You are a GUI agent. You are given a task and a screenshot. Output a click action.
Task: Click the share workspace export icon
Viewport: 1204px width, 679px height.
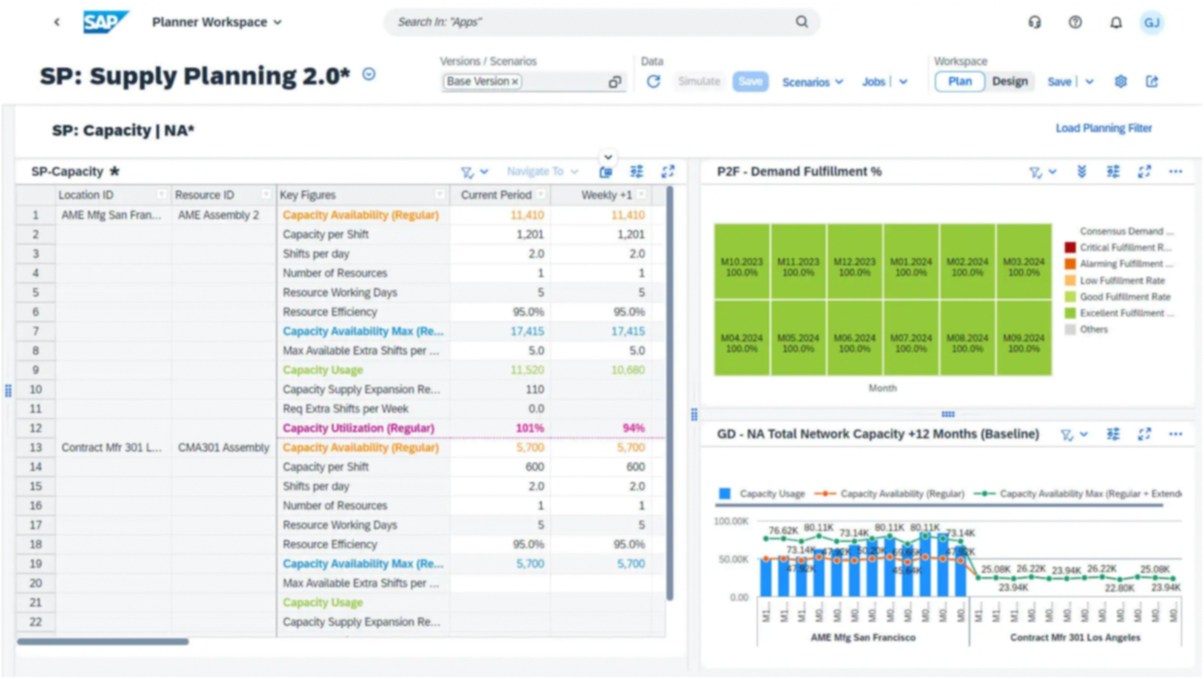point(1152,82)
